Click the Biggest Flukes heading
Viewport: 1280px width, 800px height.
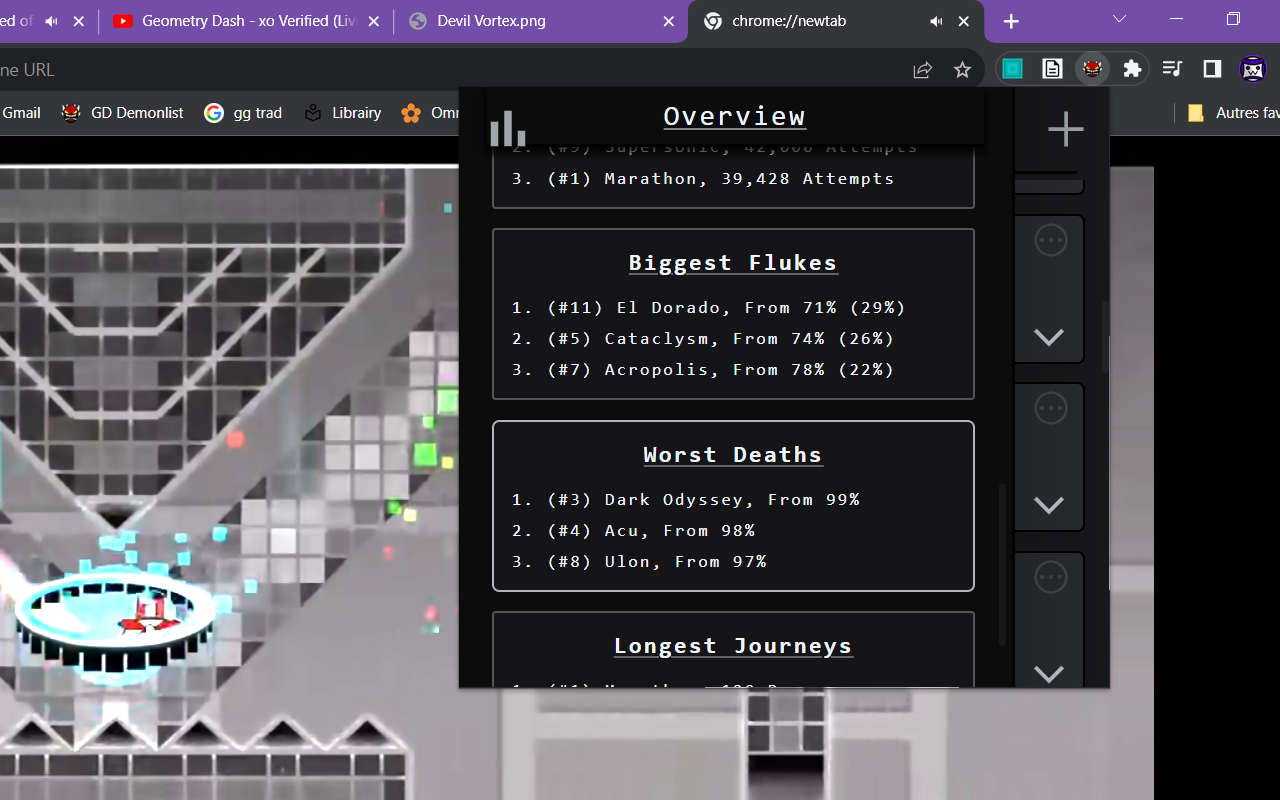pyautogui.click(x=733, y=263)
